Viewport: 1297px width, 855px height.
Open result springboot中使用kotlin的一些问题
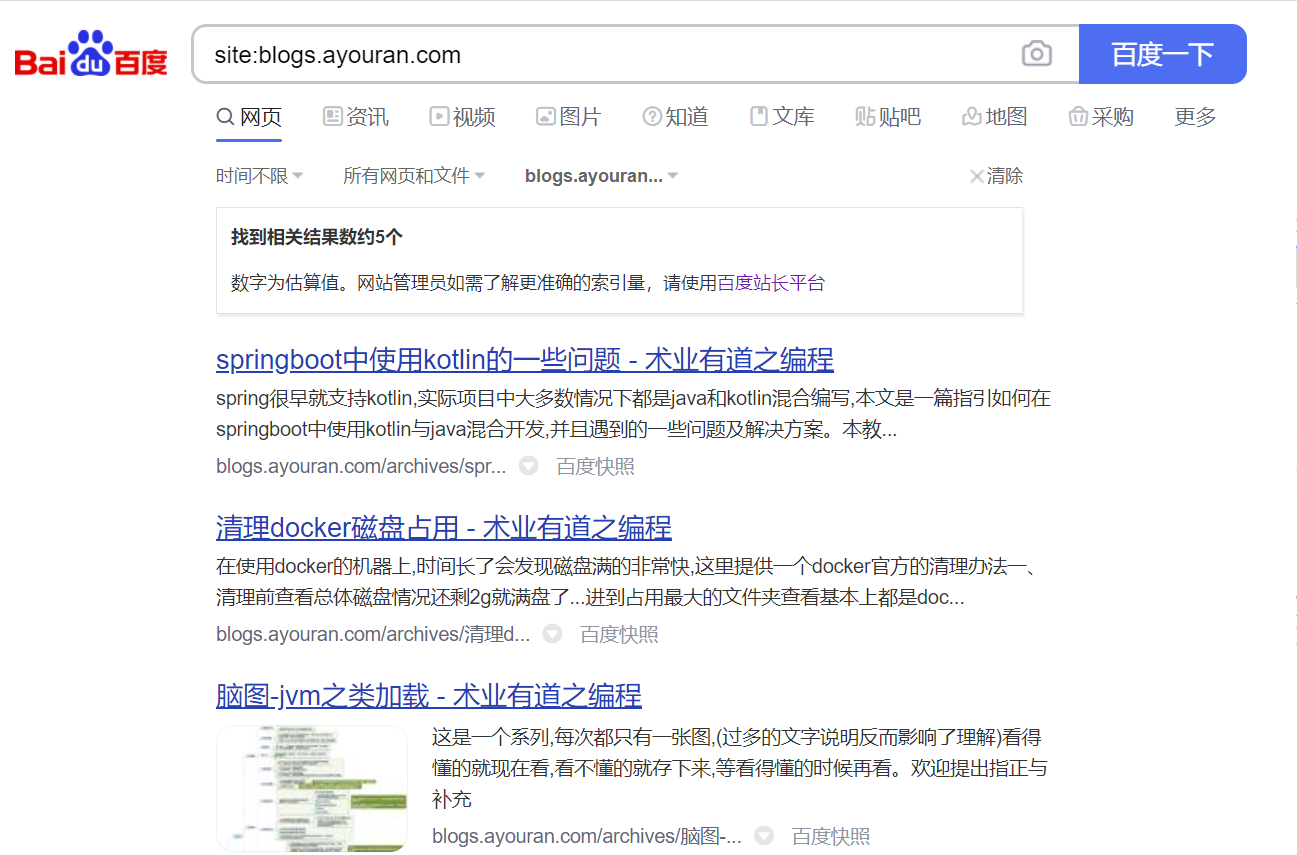(525, 359)
